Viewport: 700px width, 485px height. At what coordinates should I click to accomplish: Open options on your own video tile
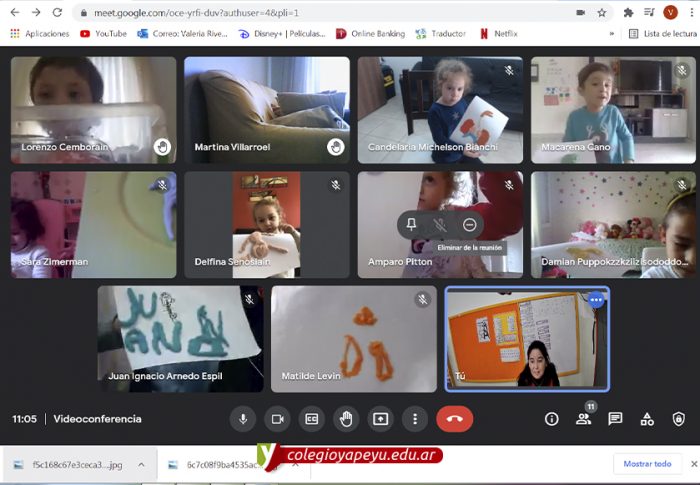[596, 300]
